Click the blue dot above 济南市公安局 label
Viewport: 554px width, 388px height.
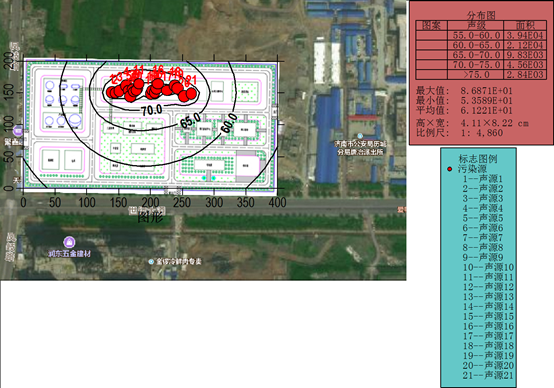(360, 136)
